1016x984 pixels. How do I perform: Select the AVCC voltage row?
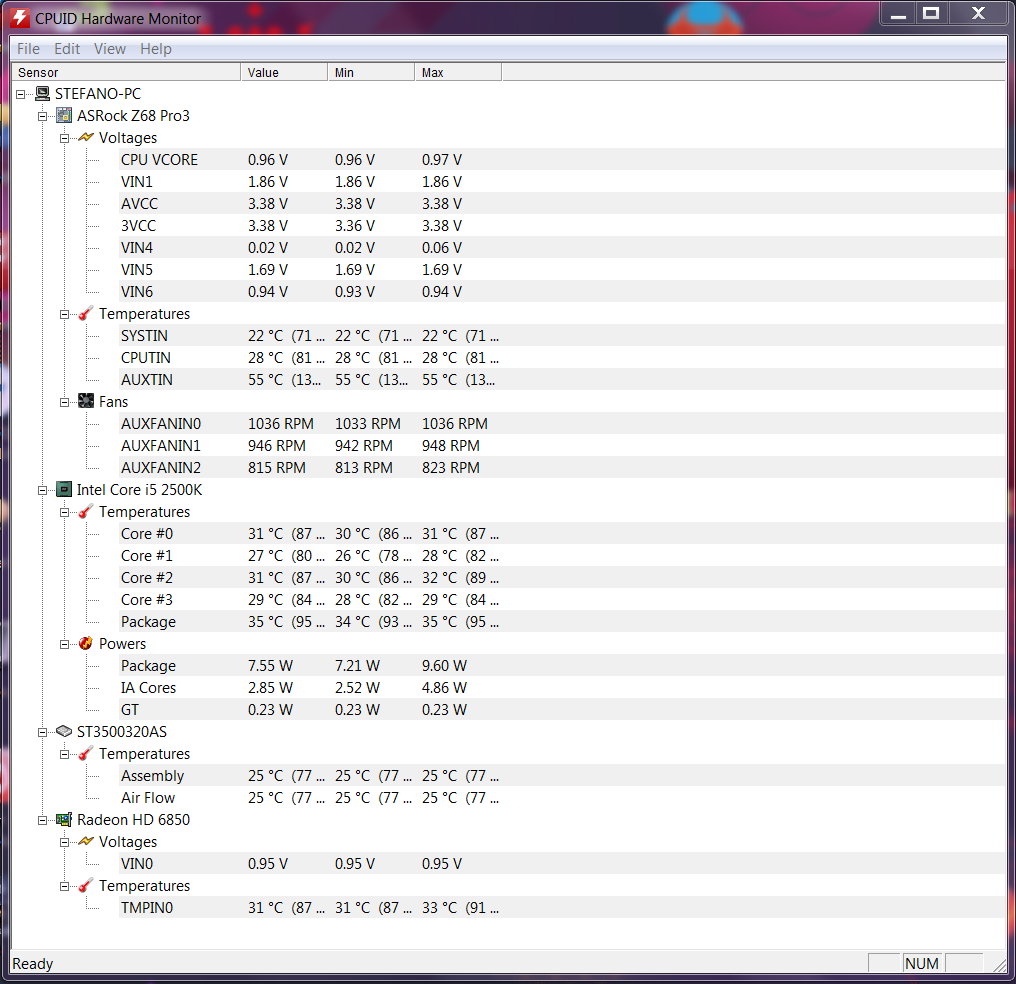(562, 204)
